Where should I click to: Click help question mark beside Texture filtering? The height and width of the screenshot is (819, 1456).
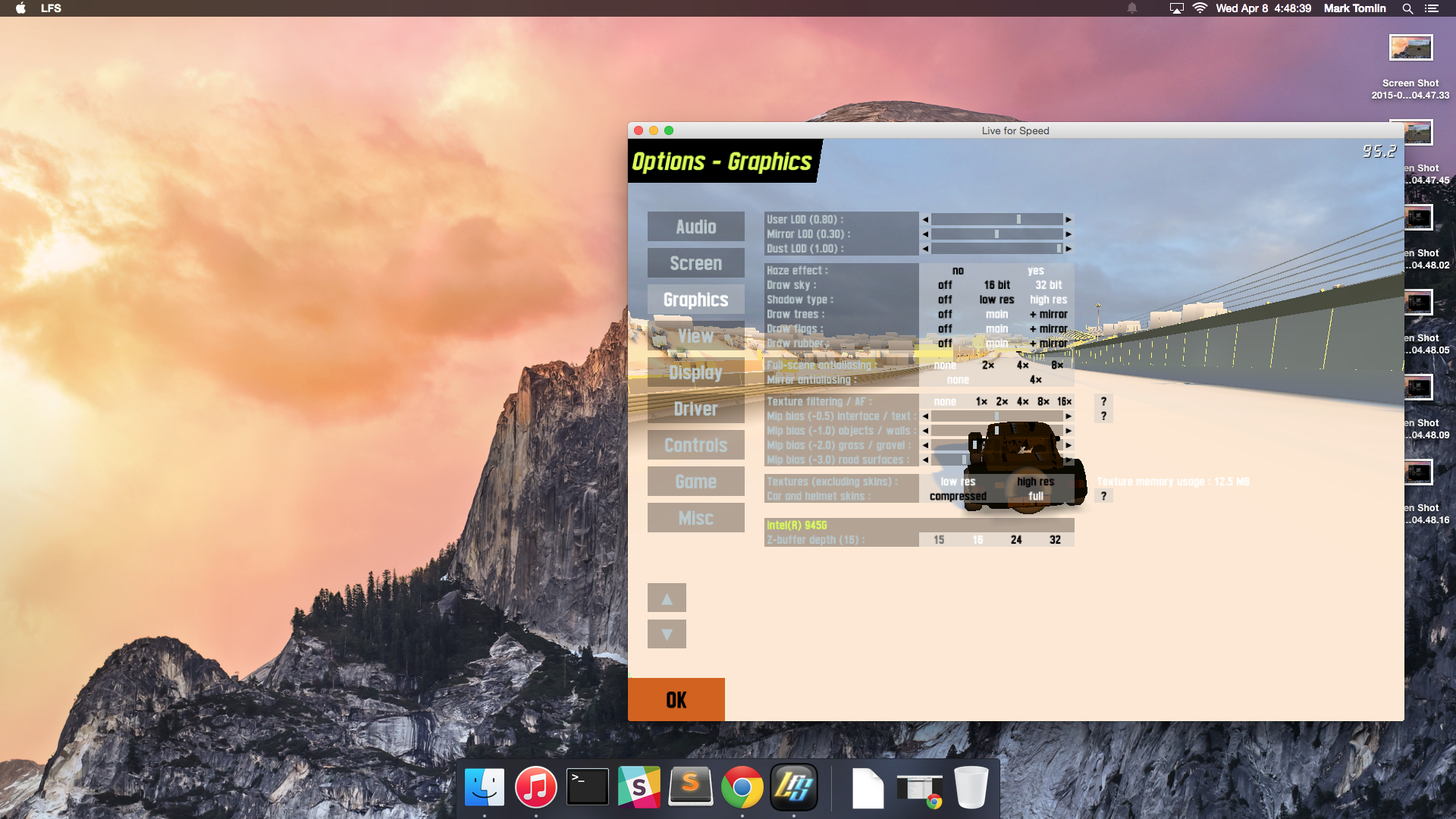click(1103, 401)
